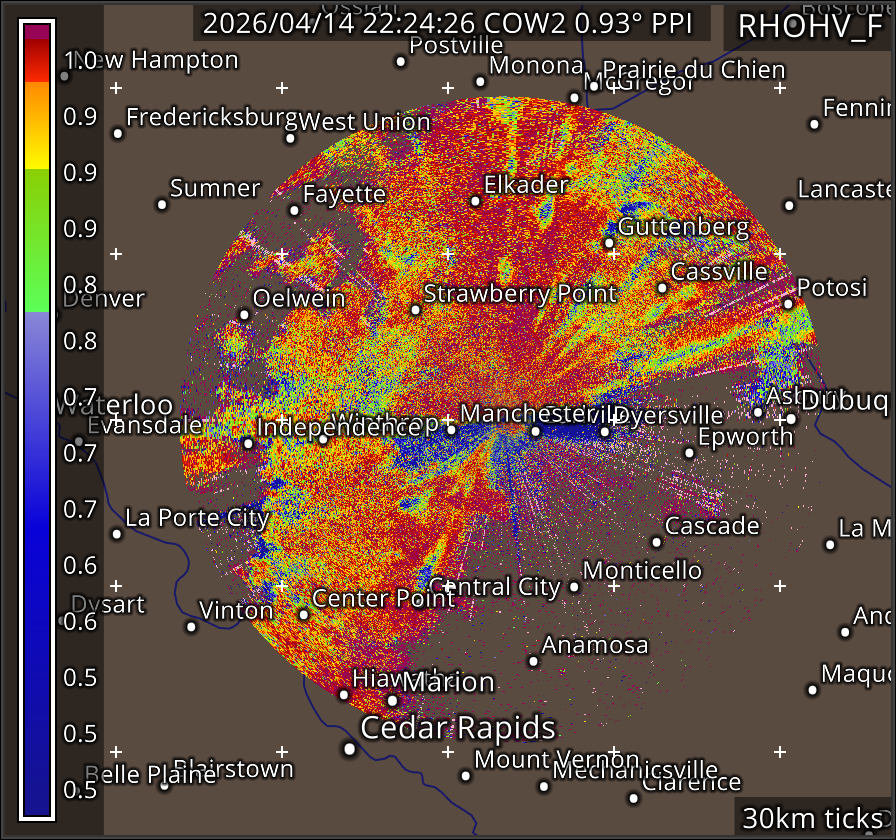Click the Strawberry Point marker dot
This screenshot has height=840, width=896.
[x=416, y=310]
